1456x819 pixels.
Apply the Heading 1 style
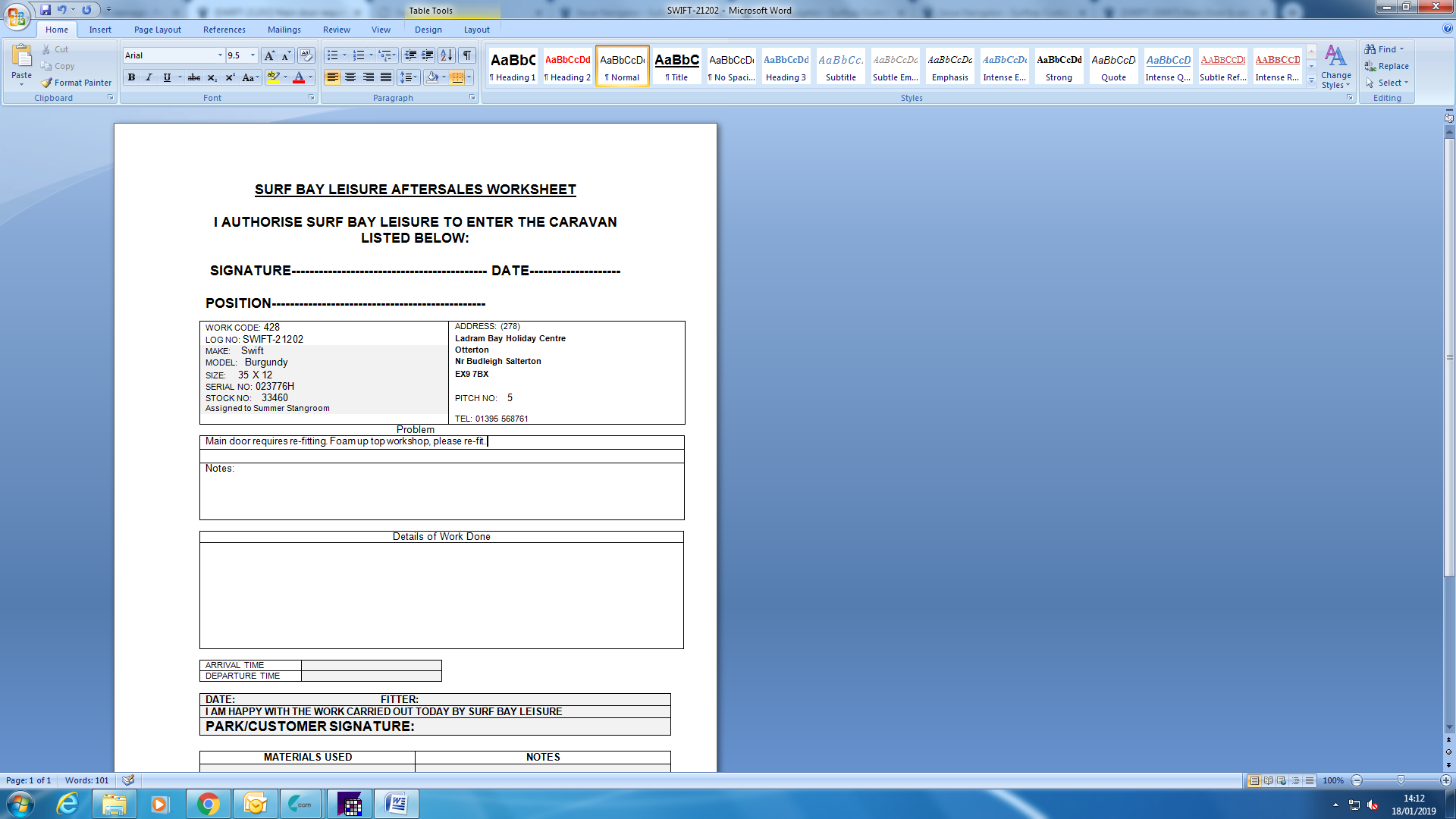coord(513,66)
